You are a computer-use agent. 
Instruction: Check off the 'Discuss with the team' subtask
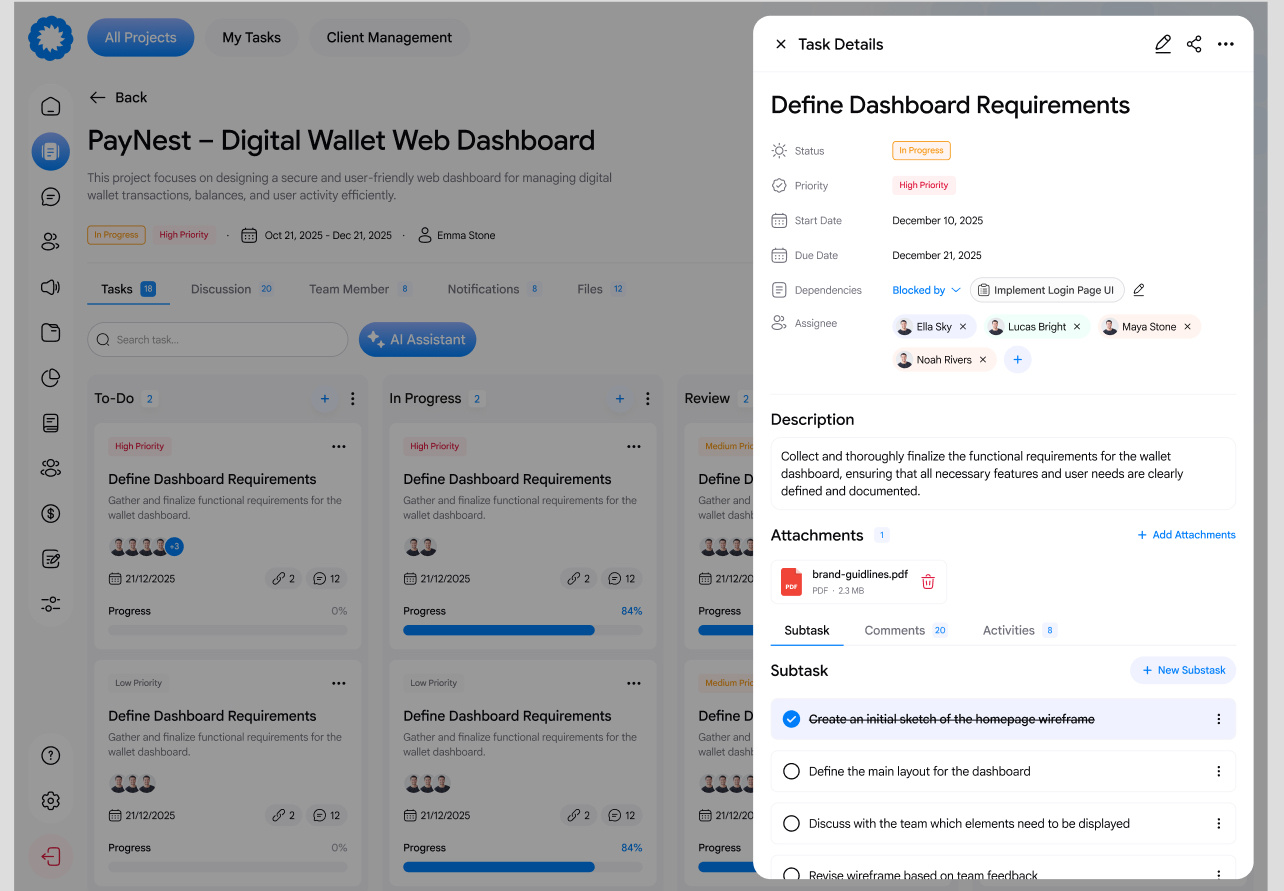(791, 823)
